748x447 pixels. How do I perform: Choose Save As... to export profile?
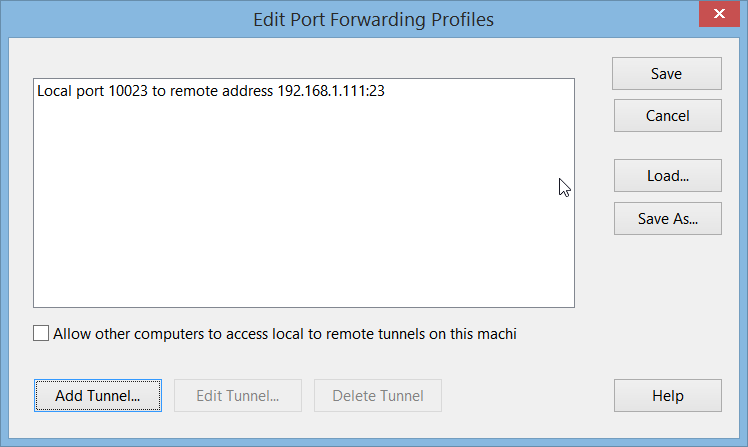pos(667,218)
